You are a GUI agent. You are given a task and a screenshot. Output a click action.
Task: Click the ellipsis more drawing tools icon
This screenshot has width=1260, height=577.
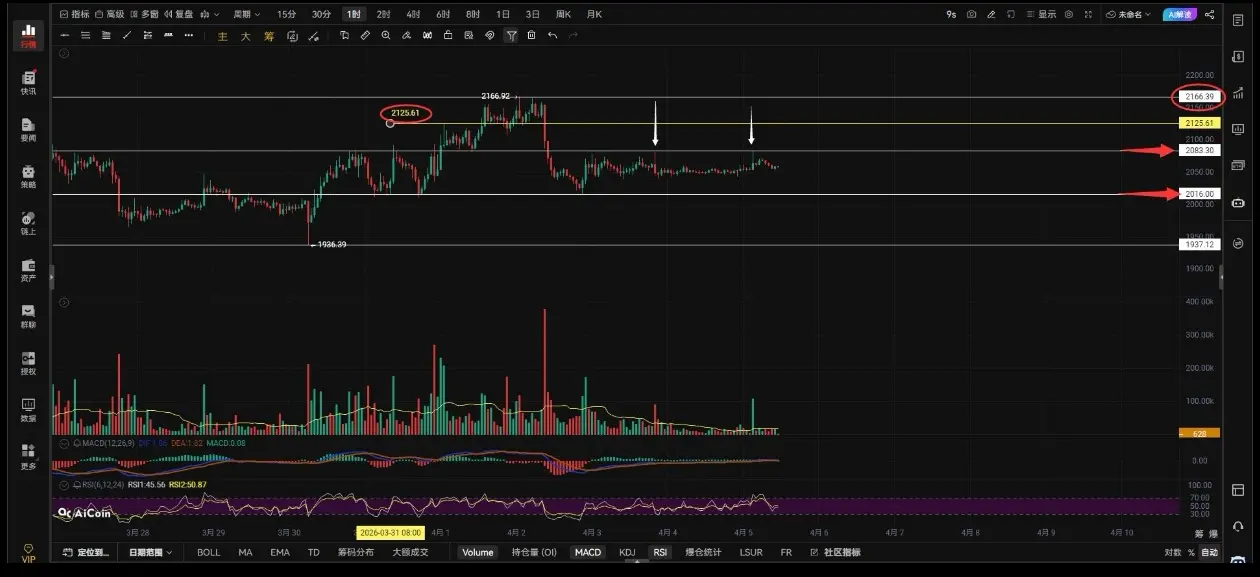coord(190,35)
